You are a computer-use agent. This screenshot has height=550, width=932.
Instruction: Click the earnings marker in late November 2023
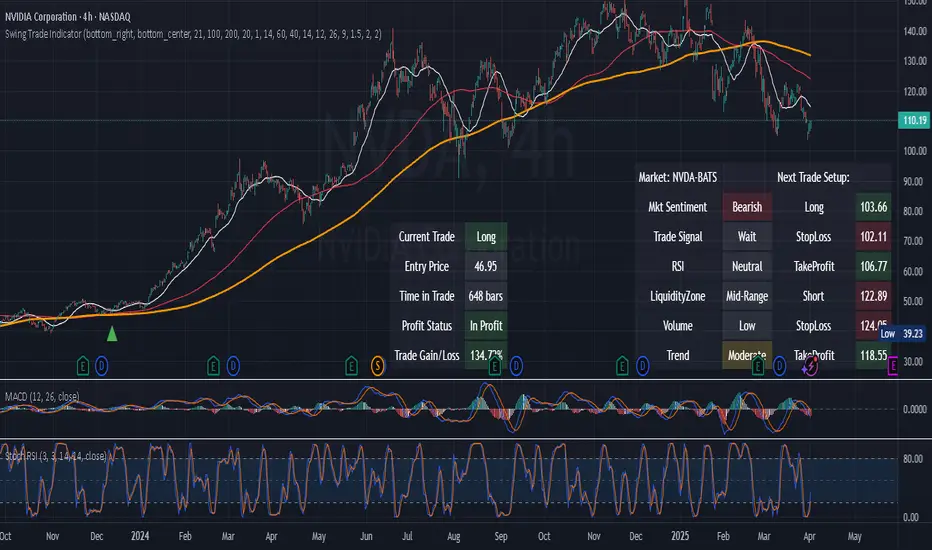pos(83,366)
